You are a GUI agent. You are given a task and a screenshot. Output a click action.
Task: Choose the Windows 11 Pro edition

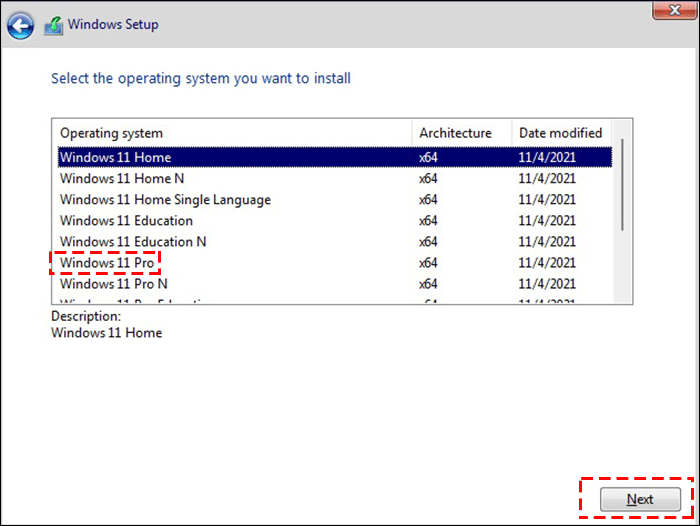click(x=108, y=263)
